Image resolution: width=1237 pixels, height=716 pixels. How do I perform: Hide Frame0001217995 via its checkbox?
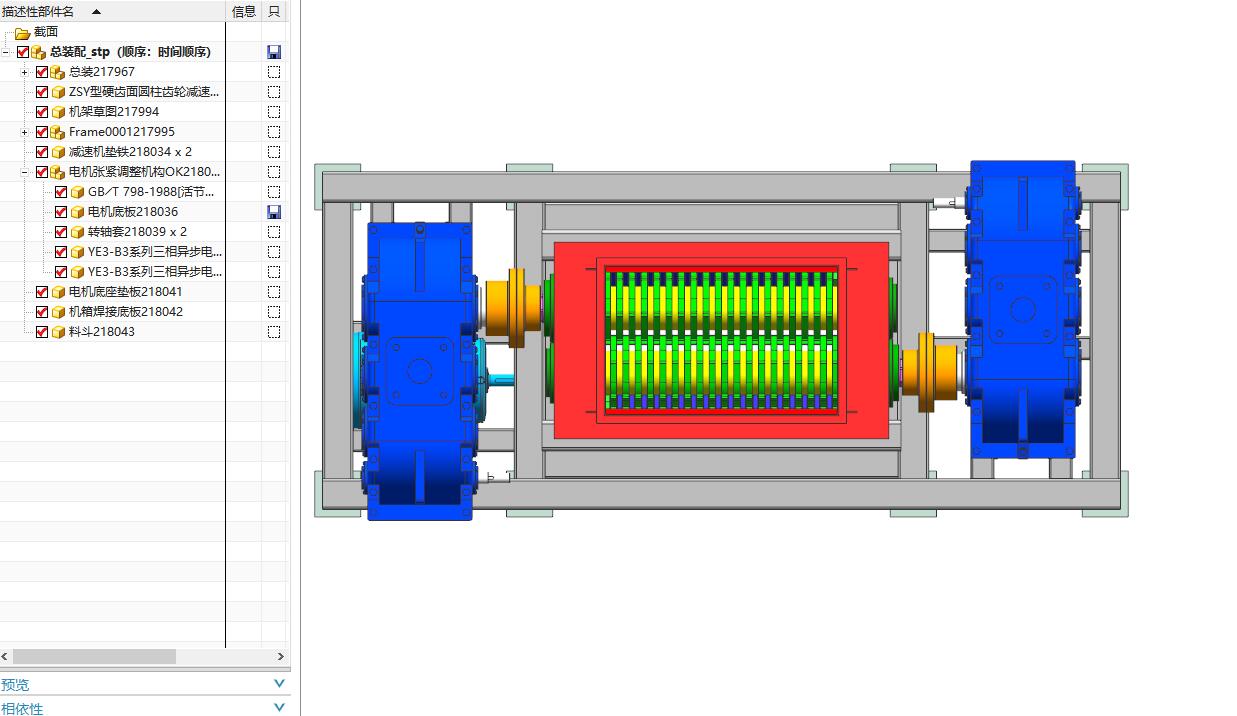42,132
